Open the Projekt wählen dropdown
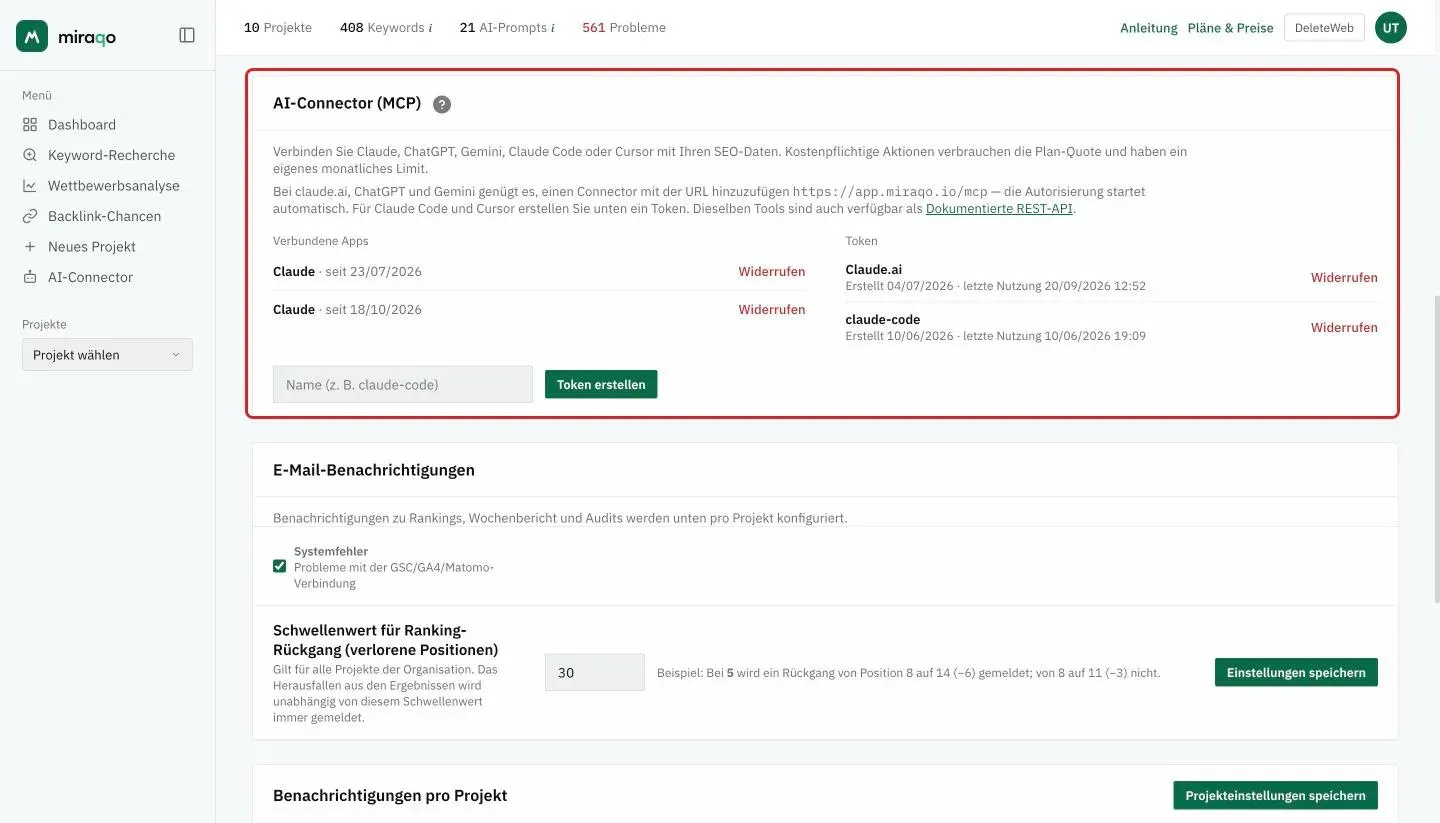 107,355
